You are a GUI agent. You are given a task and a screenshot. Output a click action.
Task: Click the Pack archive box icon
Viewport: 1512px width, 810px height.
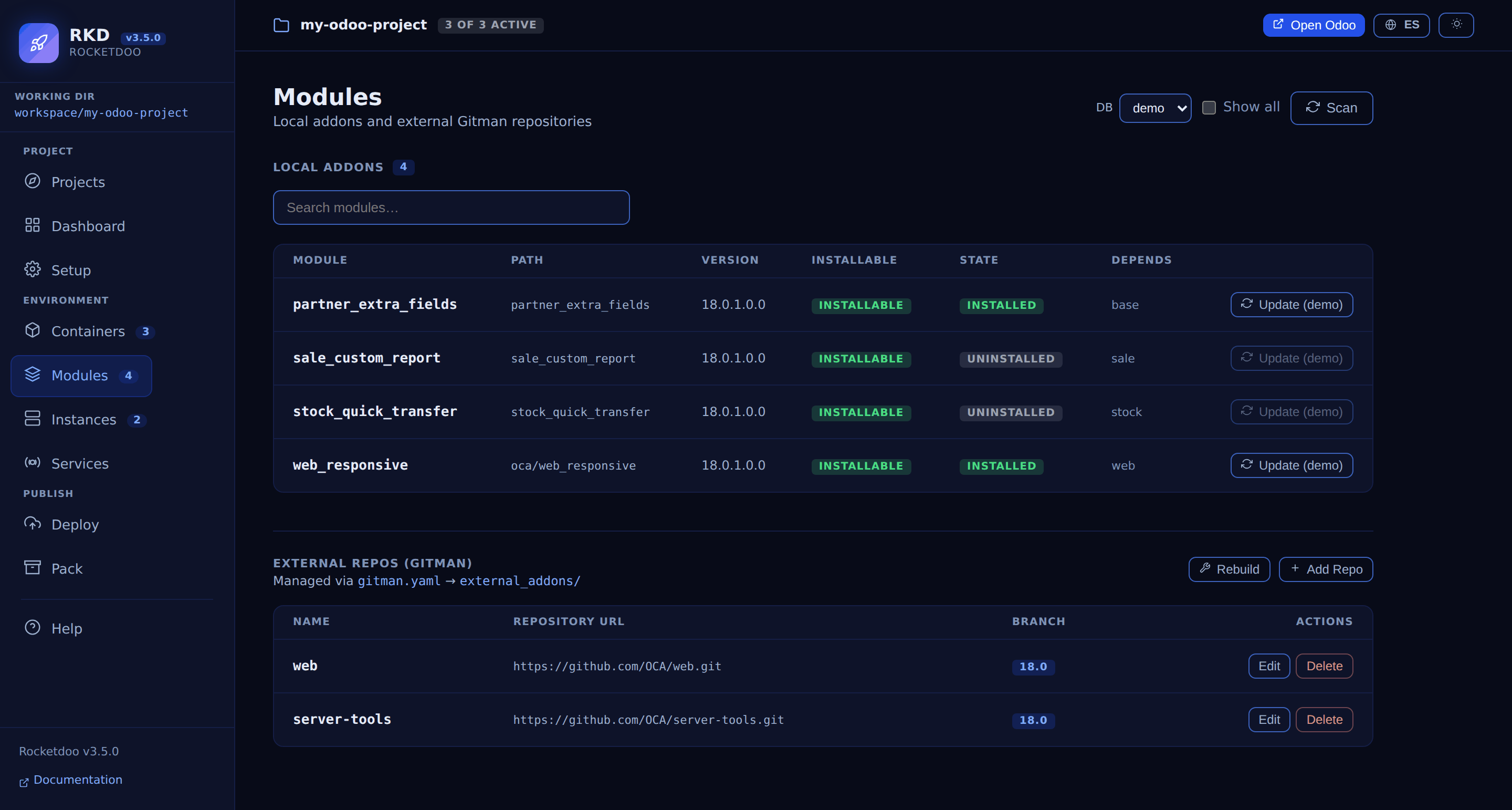[32, 568]
